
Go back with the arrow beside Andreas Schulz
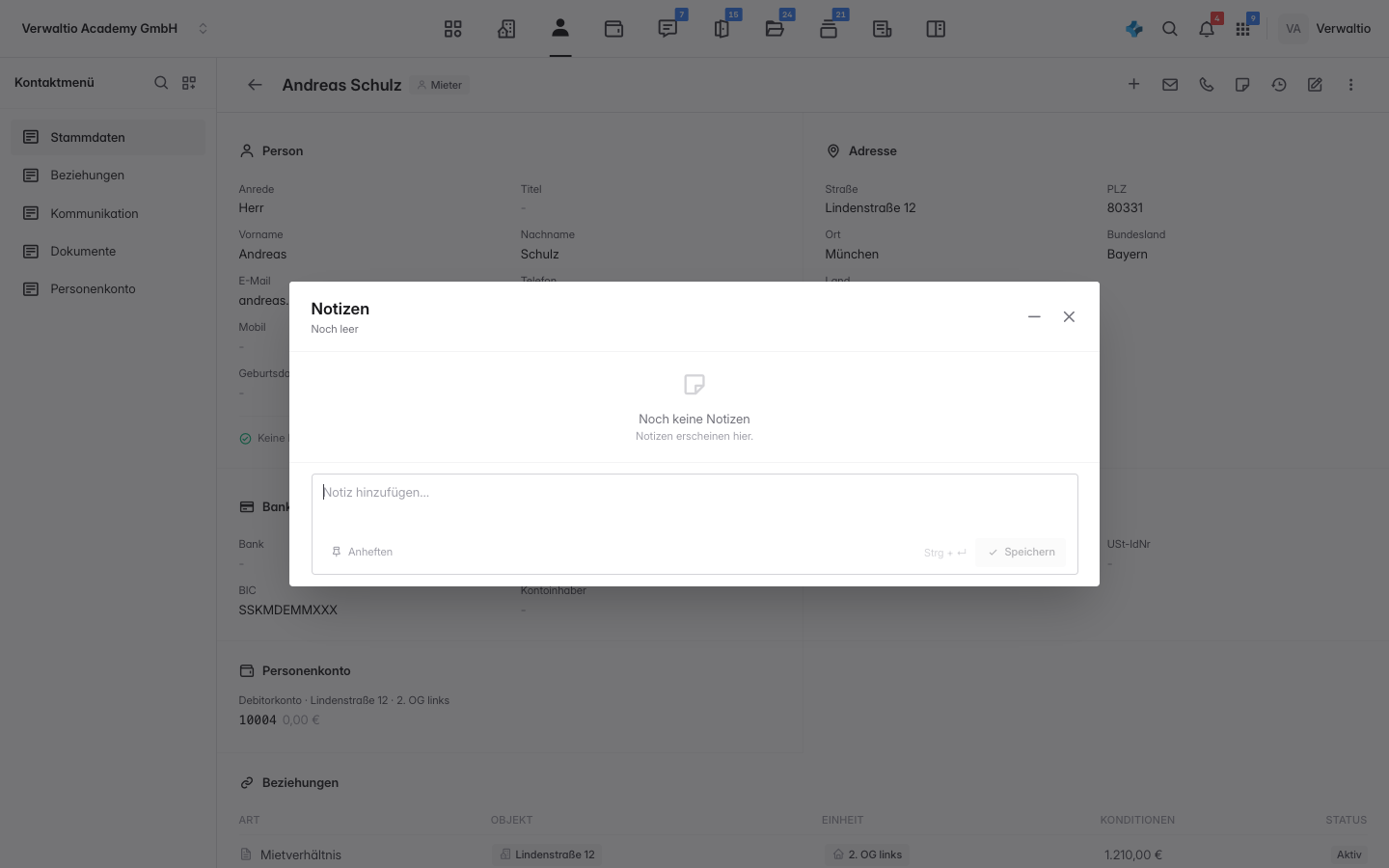[x=255, y=85]
